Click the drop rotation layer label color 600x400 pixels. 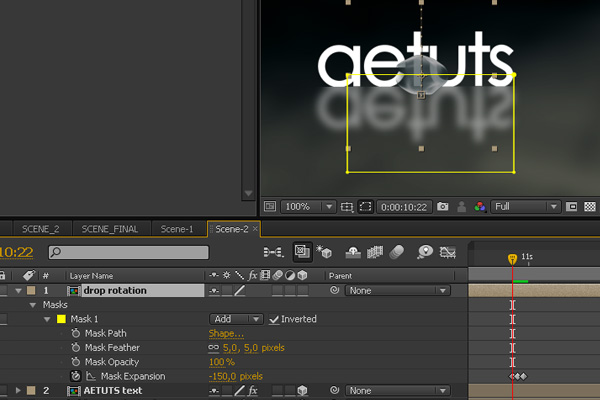coord(31,290)
